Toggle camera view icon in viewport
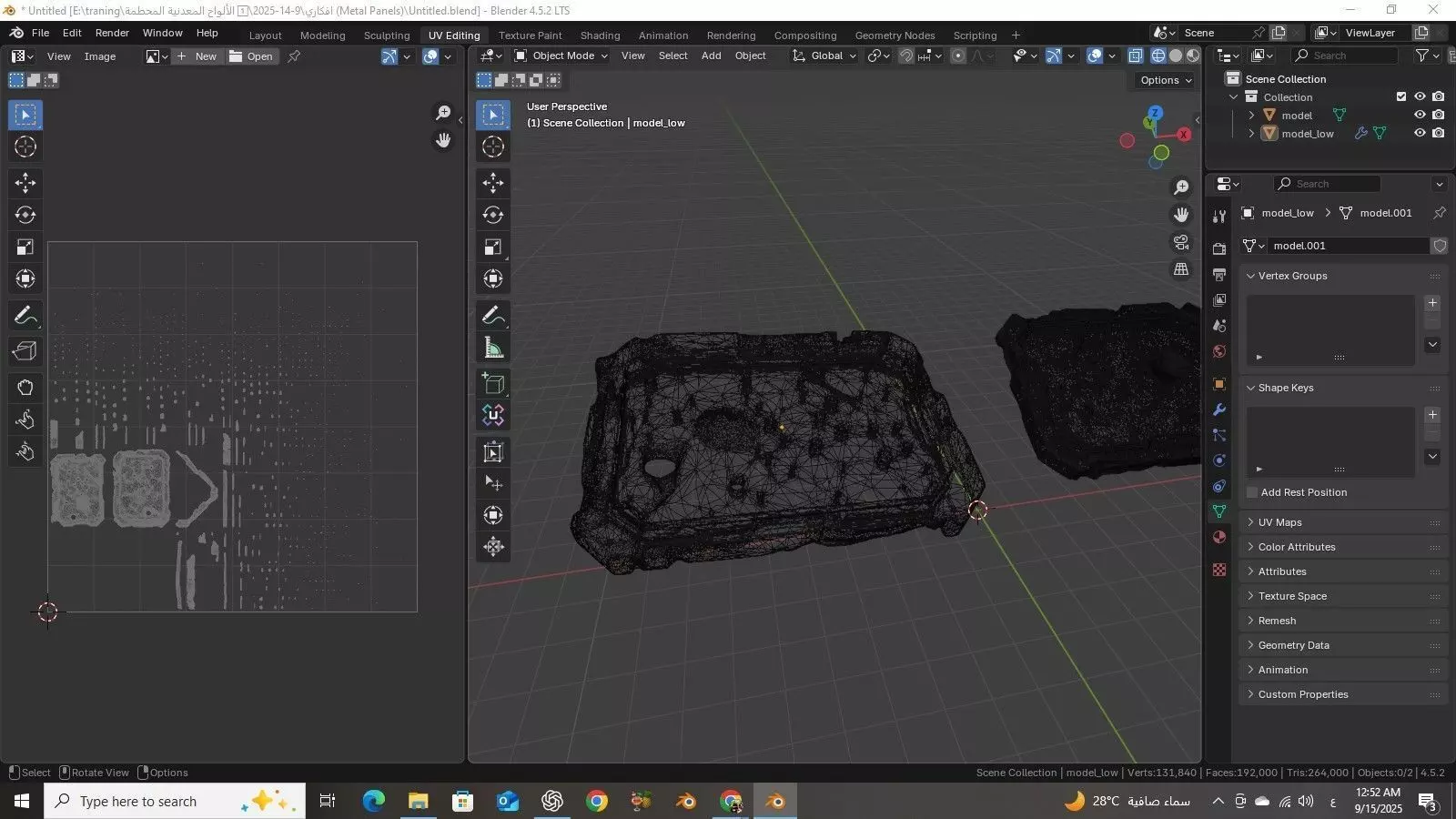 click(1181, 242)
